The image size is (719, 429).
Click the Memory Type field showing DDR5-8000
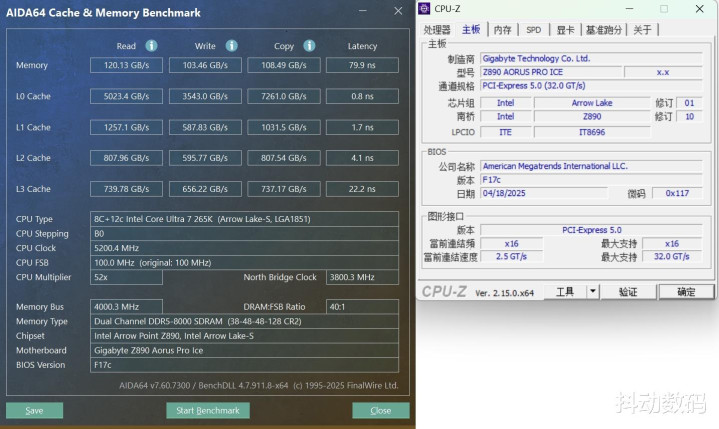(x=244, y=321)
